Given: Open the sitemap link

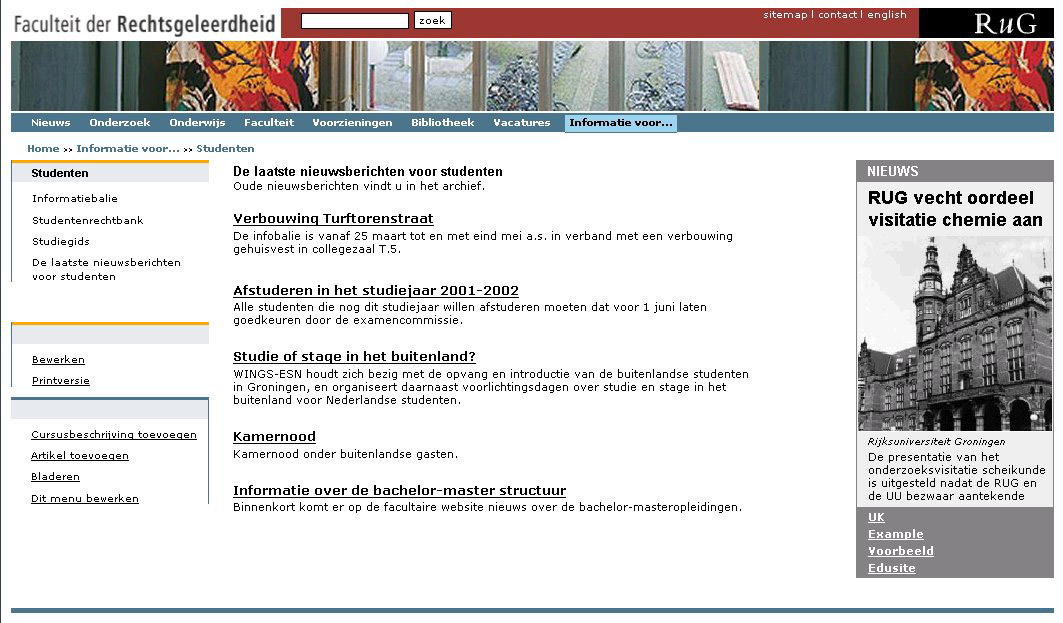Looking at the screenshot, I should point(785,15).
